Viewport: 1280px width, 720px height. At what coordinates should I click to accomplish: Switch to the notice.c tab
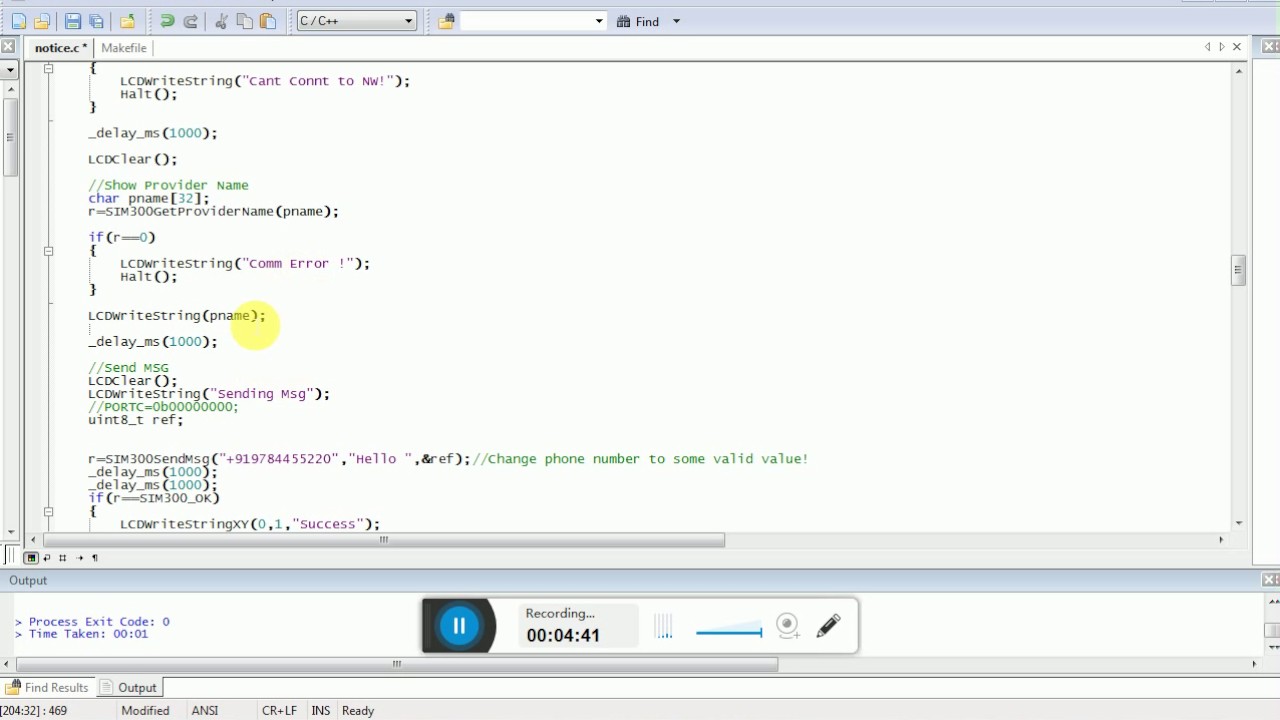[60, 47]
